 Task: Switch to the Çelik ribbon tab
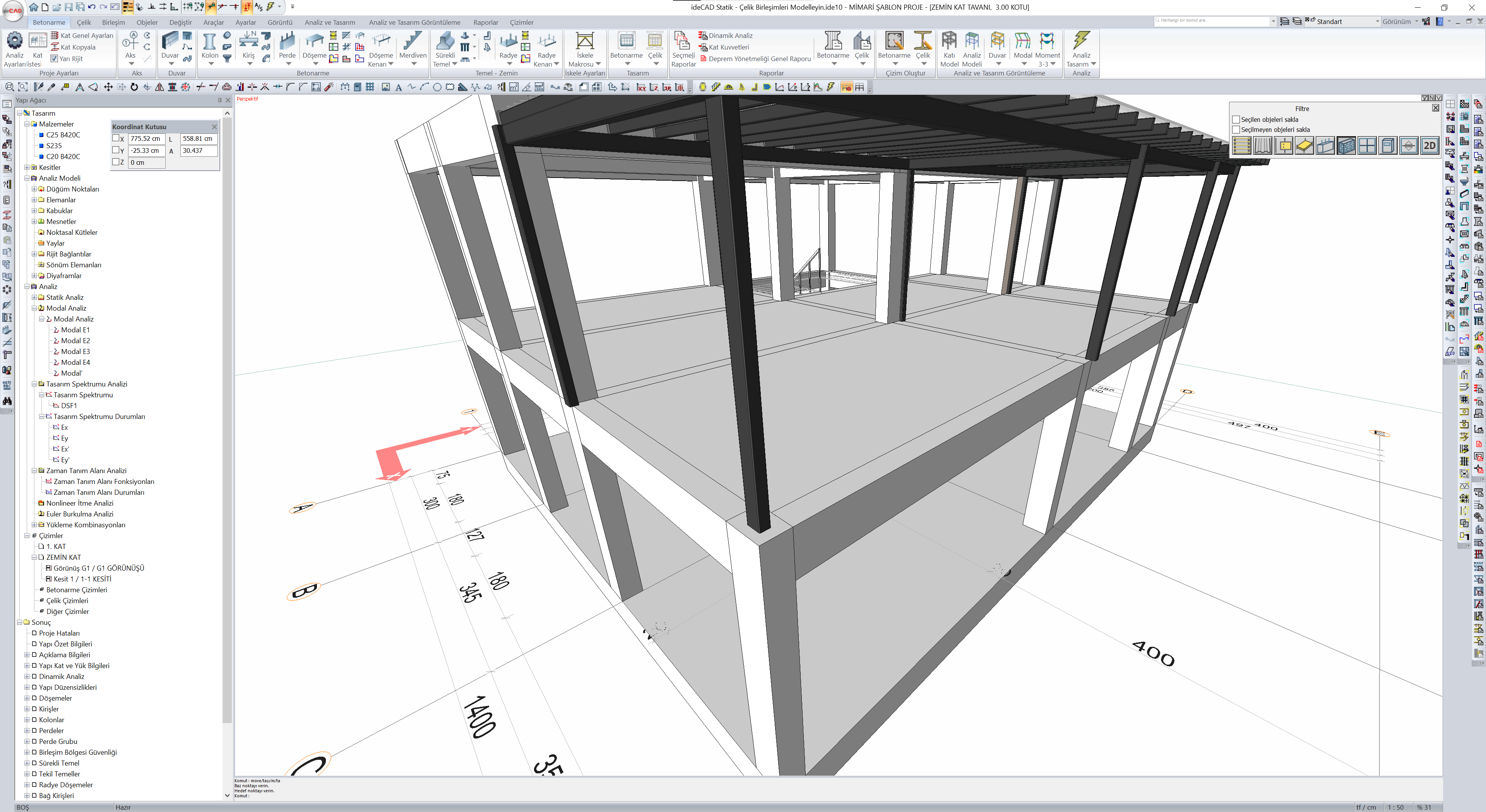click(x=84, y=22)
